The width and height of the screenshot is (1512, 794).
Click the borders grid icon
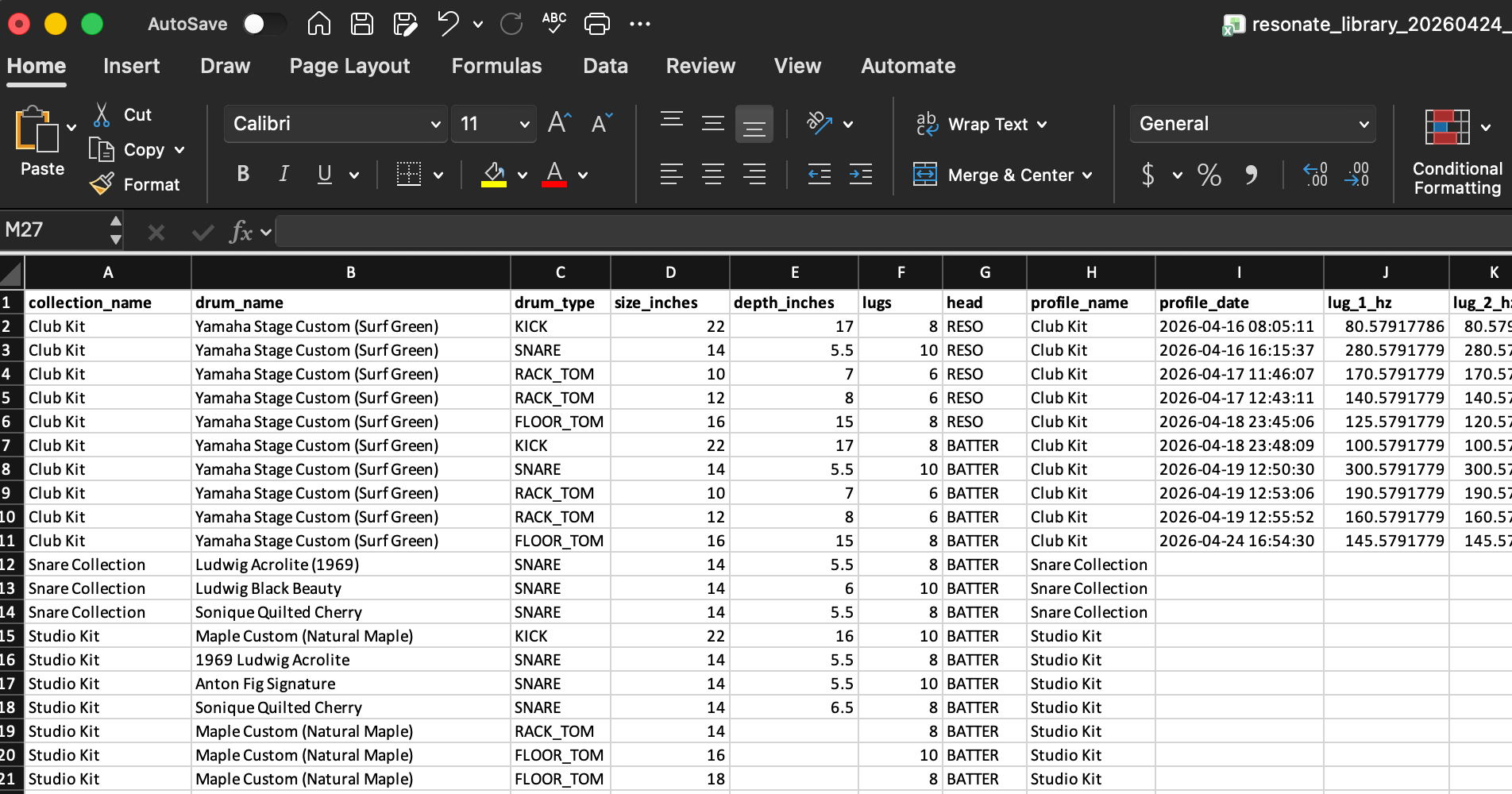pos(409,174)
